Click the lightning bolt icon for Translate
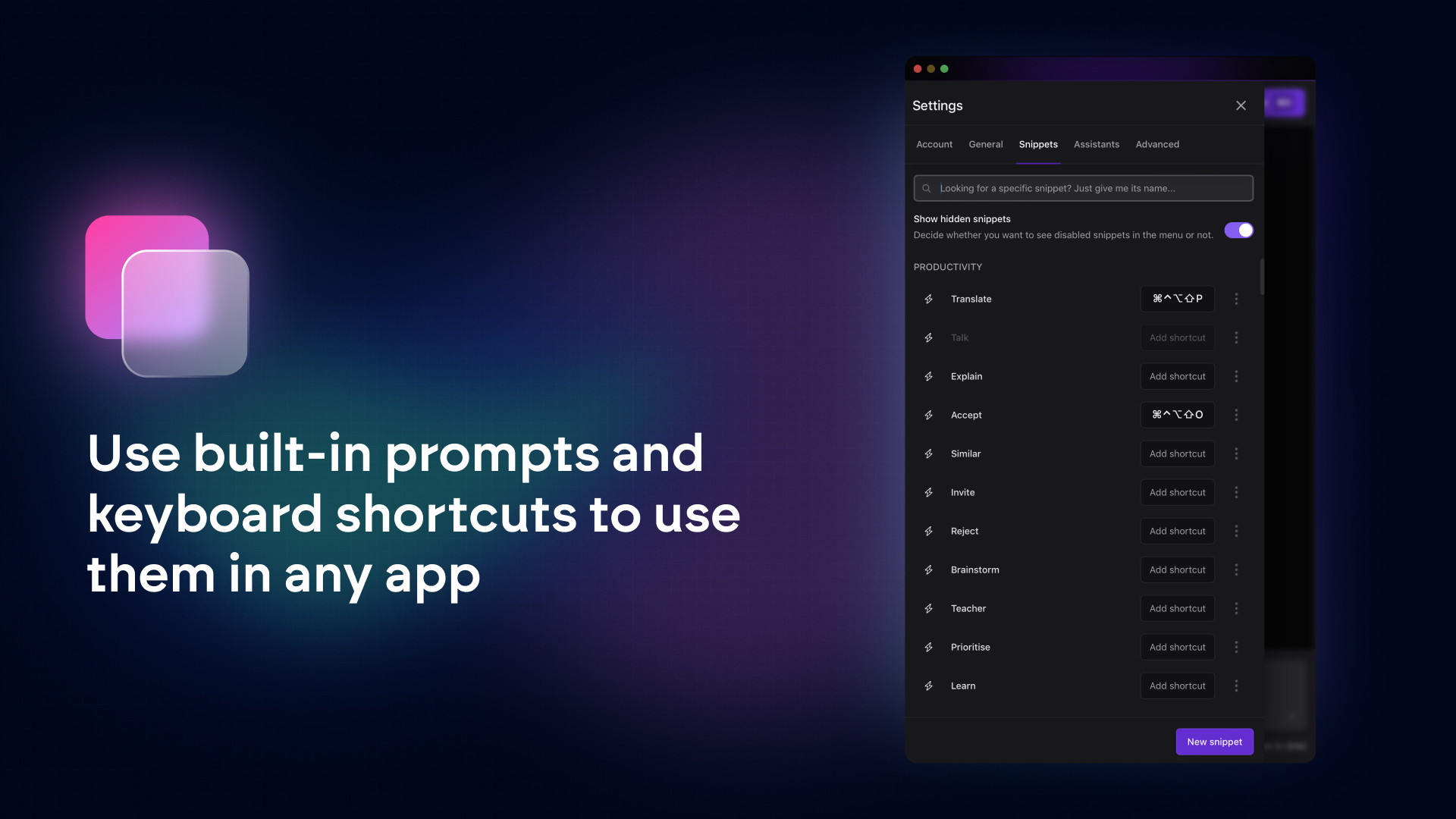Screen dimensions: 1456x819 (x=929, y=299)
